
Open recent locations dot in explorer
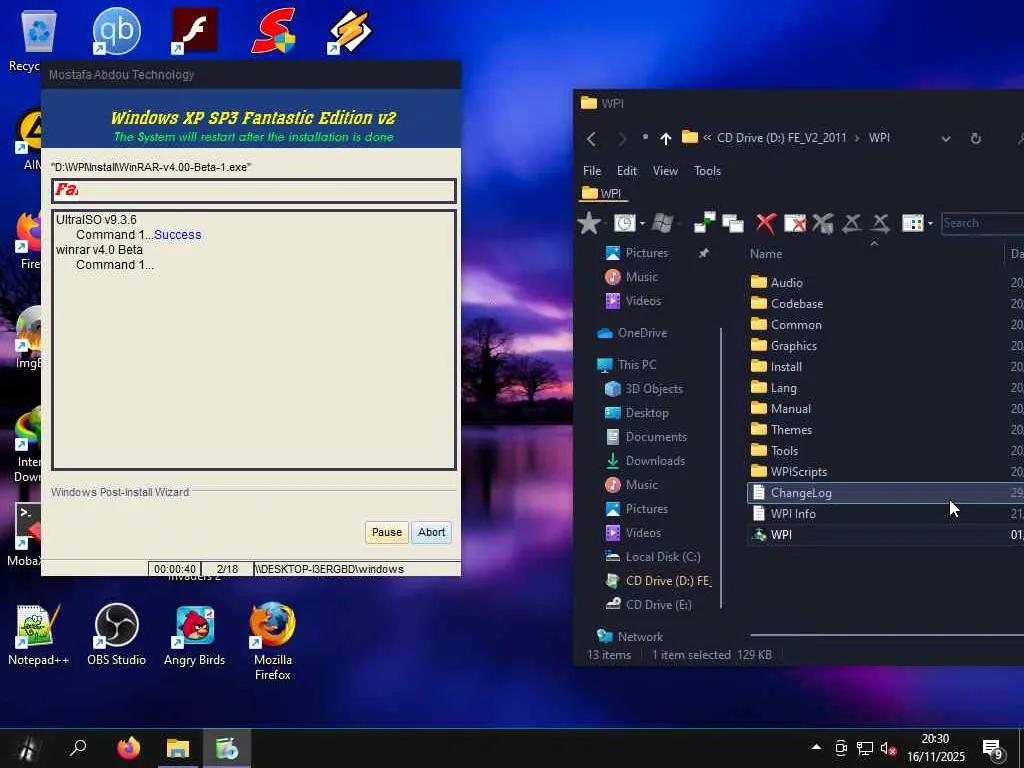coord(645,137)
